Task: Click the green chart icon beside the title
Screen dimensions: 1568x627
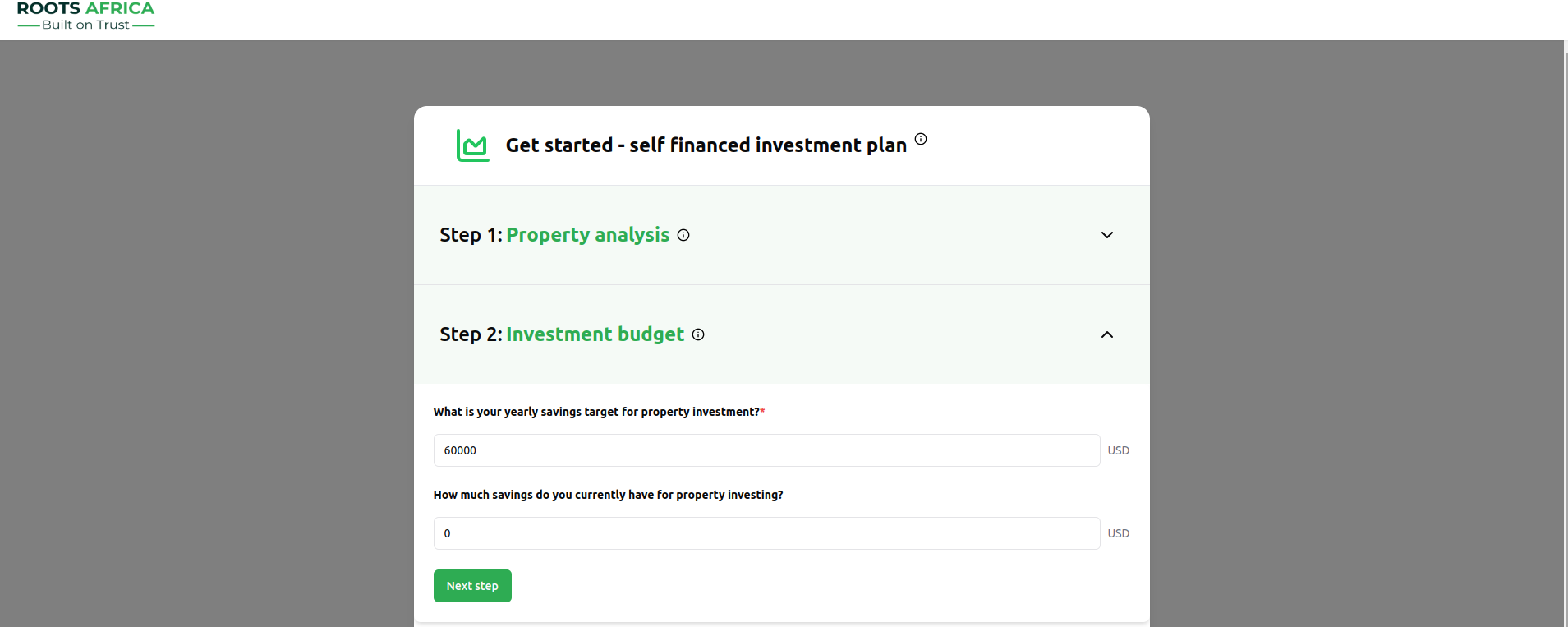Action: [471, 145]
